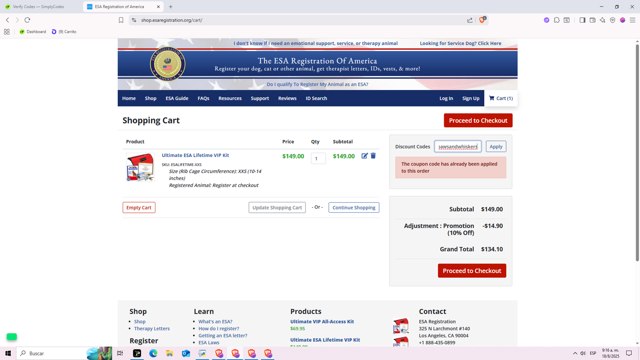
Task: Click Proceed to Checkout below Grand Total
Action: click(x=472, y=271)
